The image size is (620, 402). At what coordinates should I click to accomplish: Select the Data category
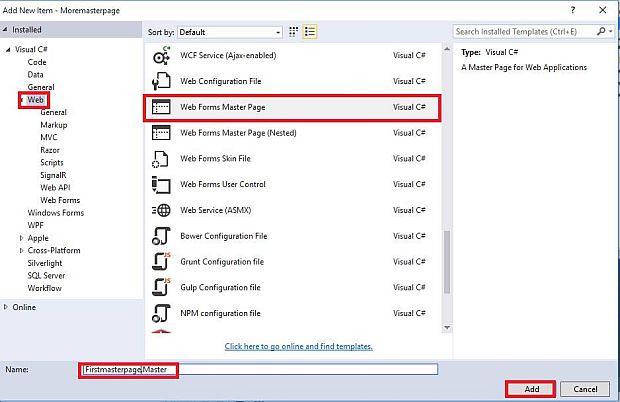pos(35,75)
